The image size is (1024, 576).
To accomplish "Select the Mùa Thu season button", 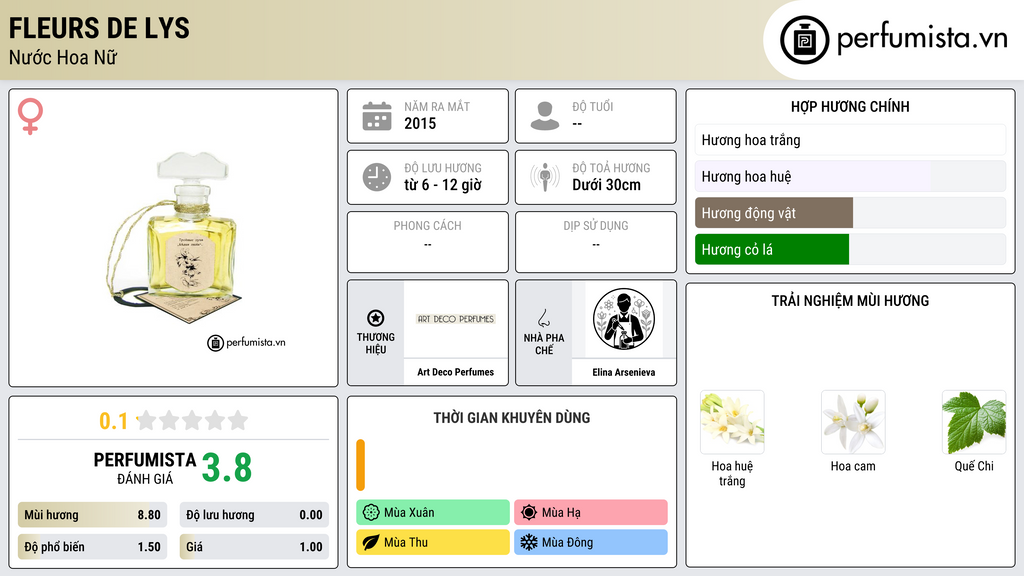I will [433, 542].
